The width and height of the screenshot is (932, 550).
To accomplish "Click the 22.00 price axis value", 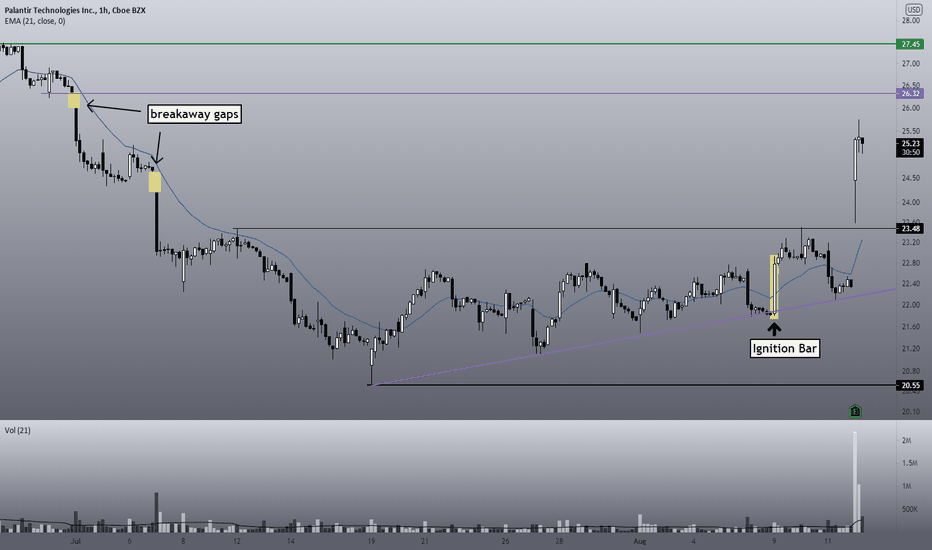I will pos(911,305).
